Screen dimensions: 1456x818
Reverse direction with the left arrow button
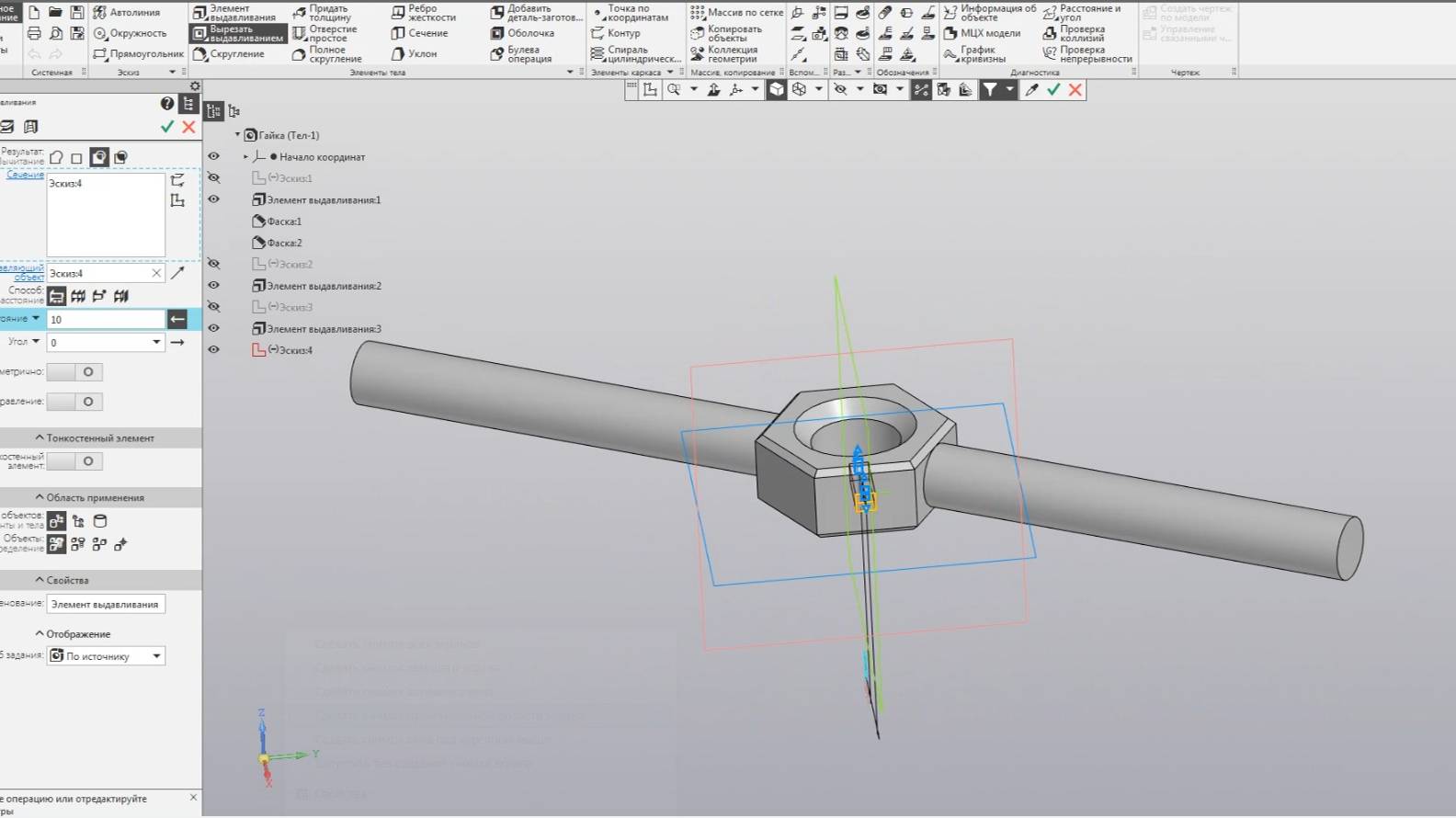(177, 319)
